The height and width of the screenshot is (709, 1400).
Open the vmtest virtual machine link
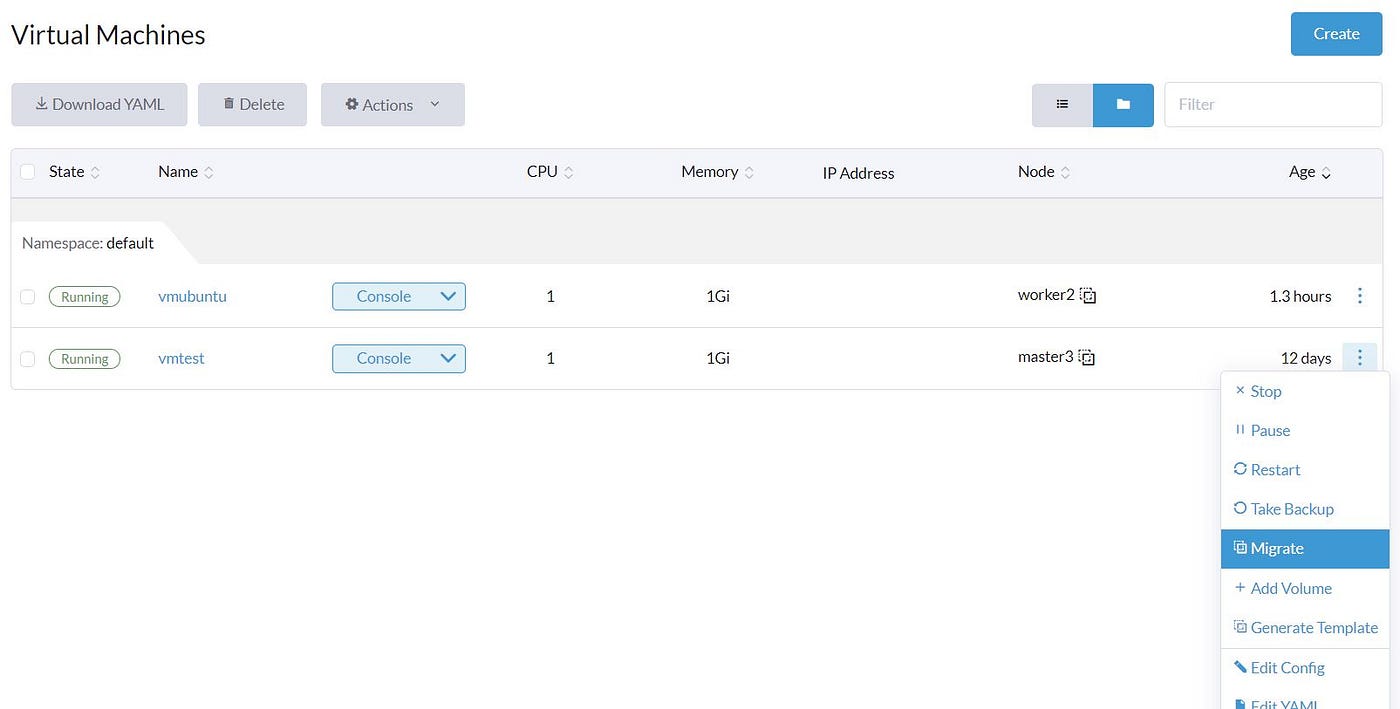[x=181, y=358]
